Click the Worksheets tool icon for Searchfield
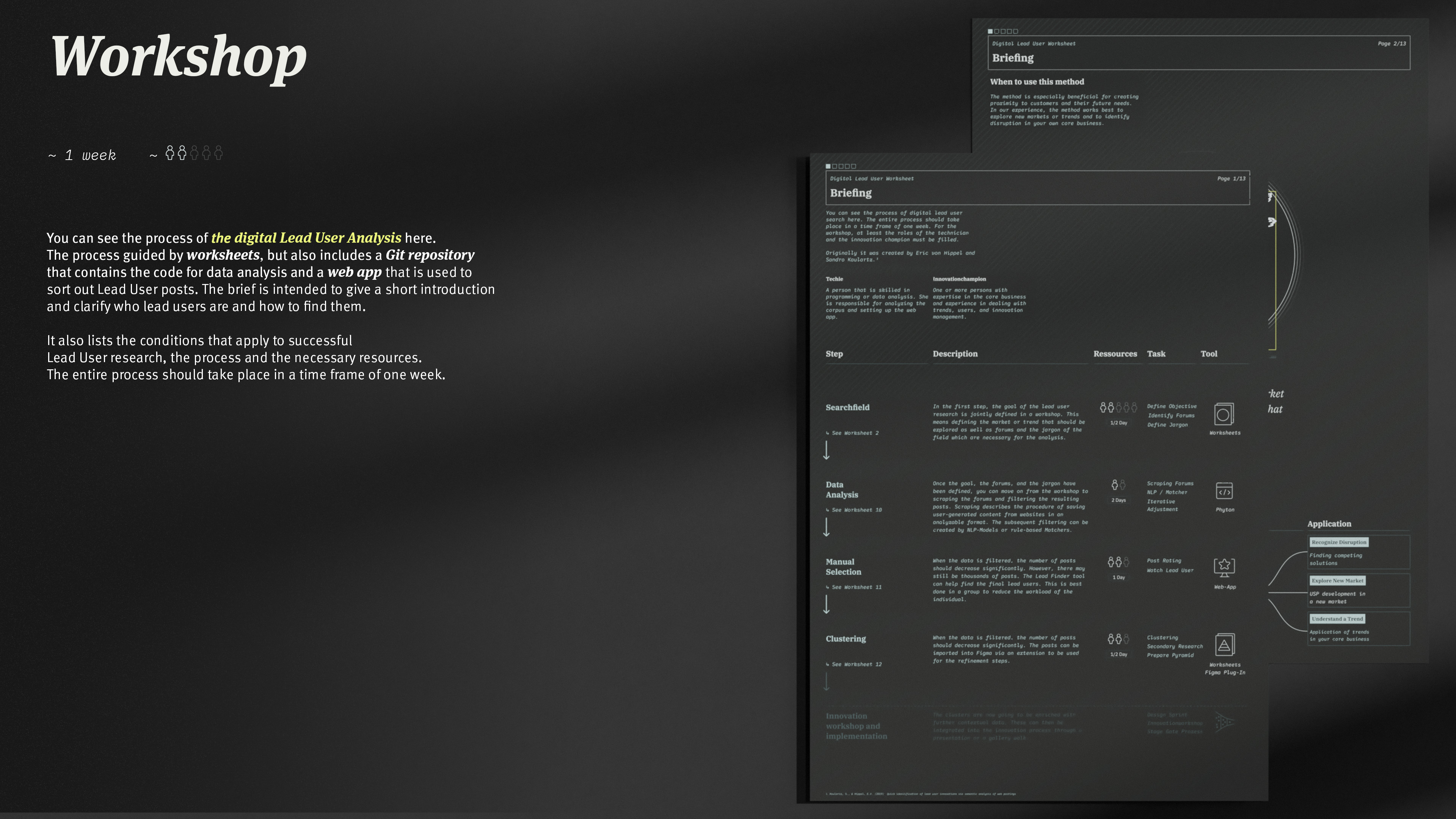Screen dimensions: 1456x819 coord(1224,414)
